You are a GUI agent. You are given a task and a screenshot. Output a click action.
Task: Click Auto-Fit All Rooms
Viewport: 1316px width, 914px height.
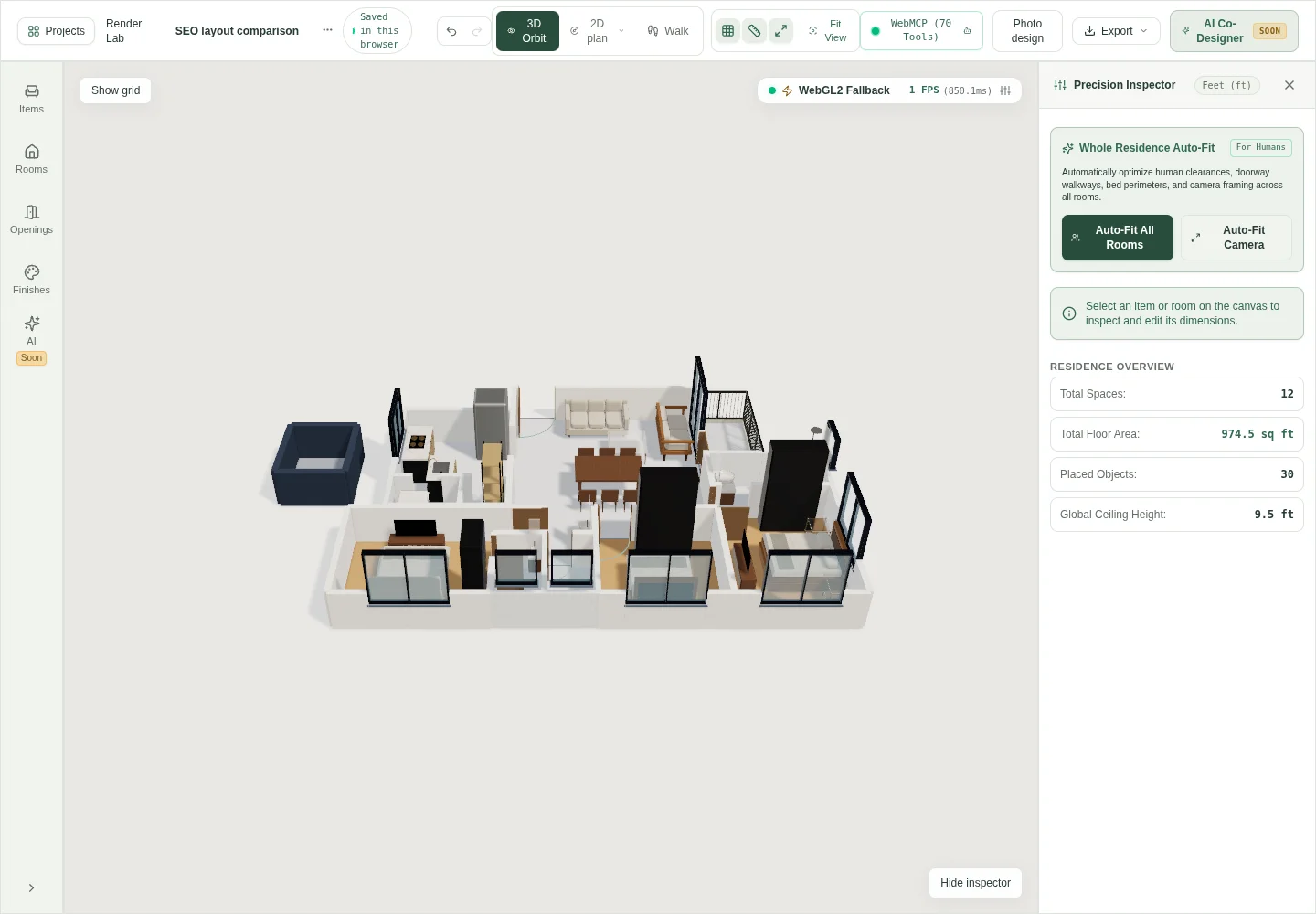[x=1118, y=238]
